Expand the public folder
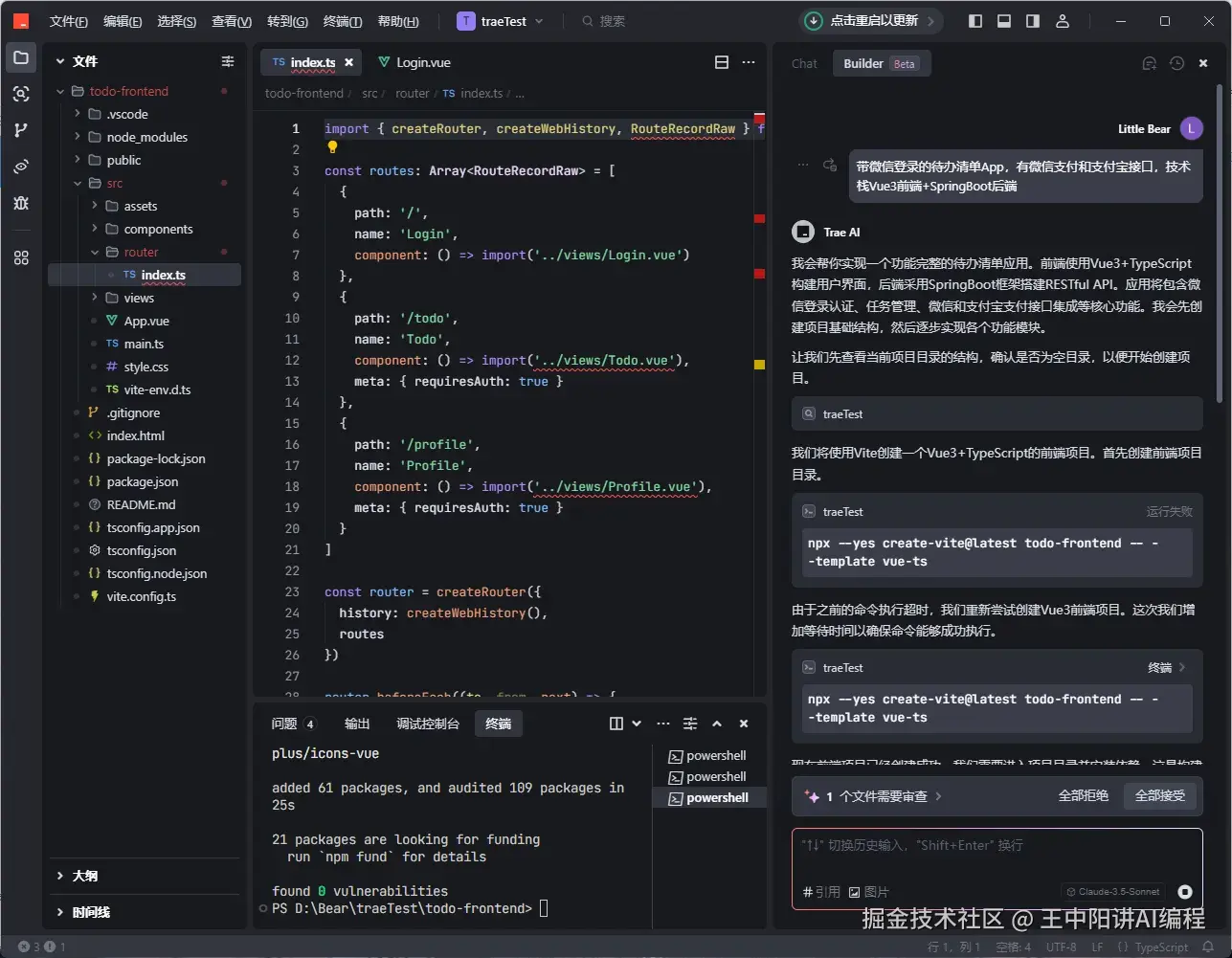 78,160
